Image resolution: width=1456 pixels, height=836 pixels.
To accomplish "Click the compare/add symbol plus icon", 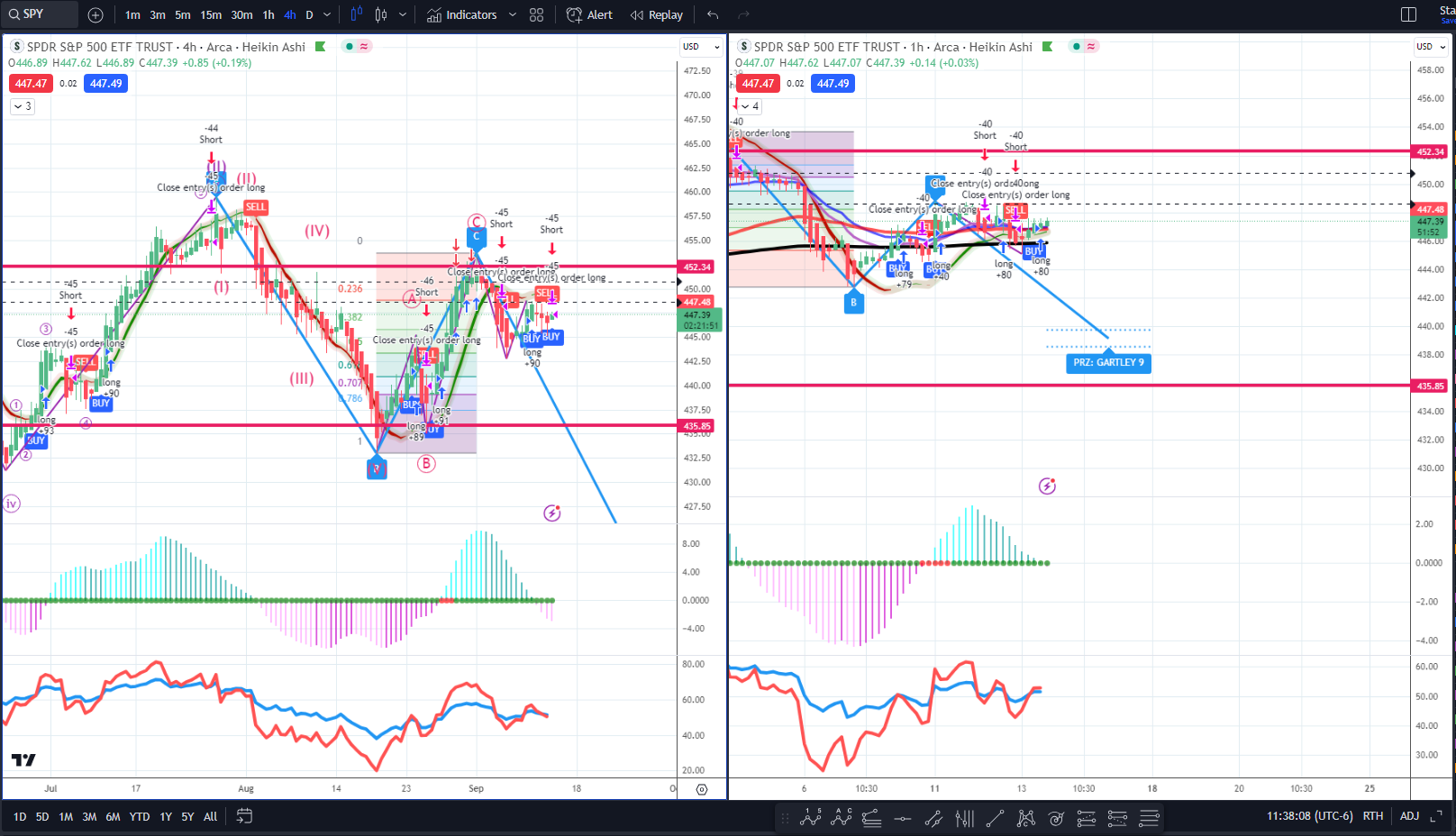I will (x=96, y=14).
